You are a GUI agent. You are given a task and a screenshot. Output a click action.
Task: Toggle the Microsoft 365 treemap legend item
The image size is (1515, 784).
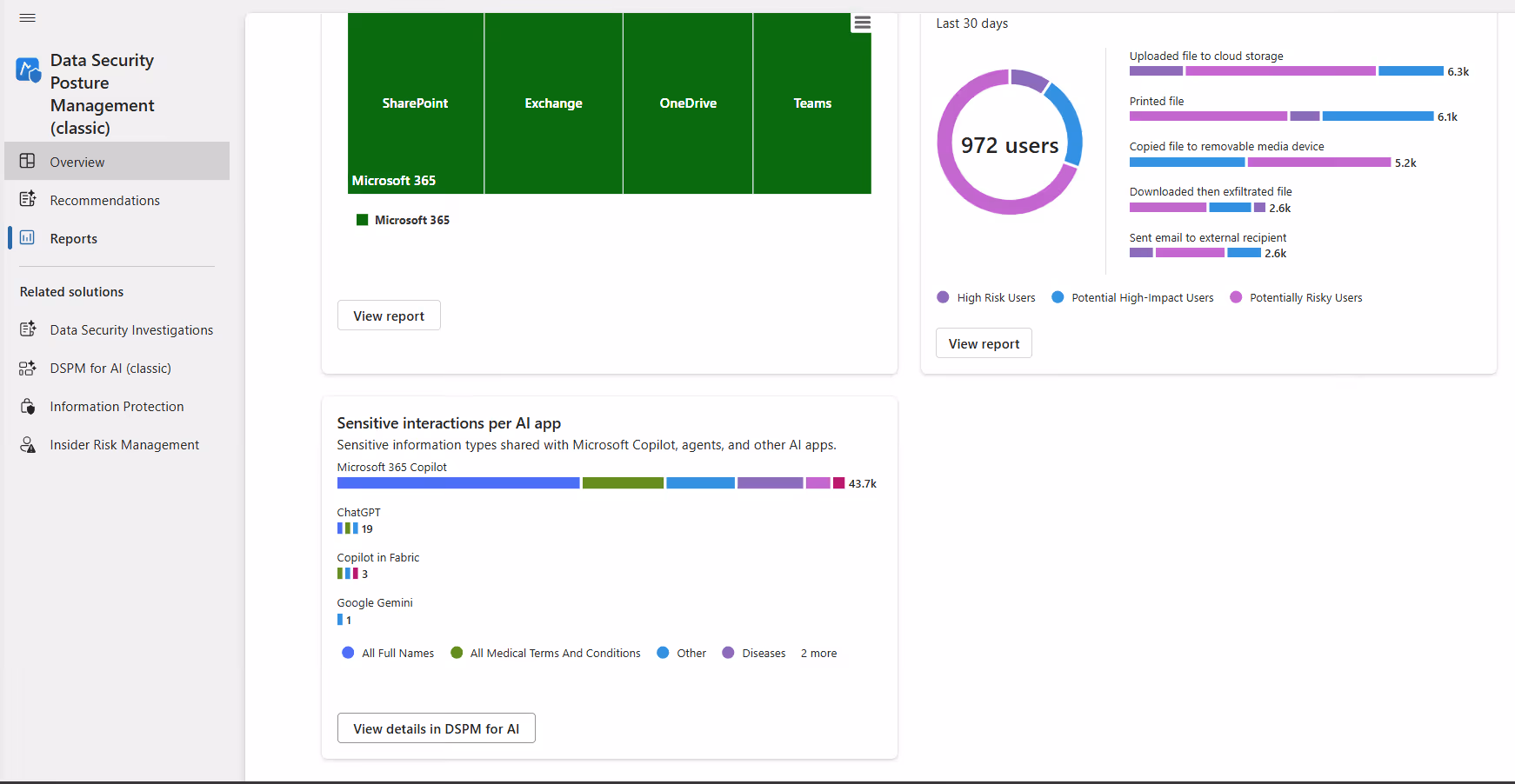(x=403, y=220)
